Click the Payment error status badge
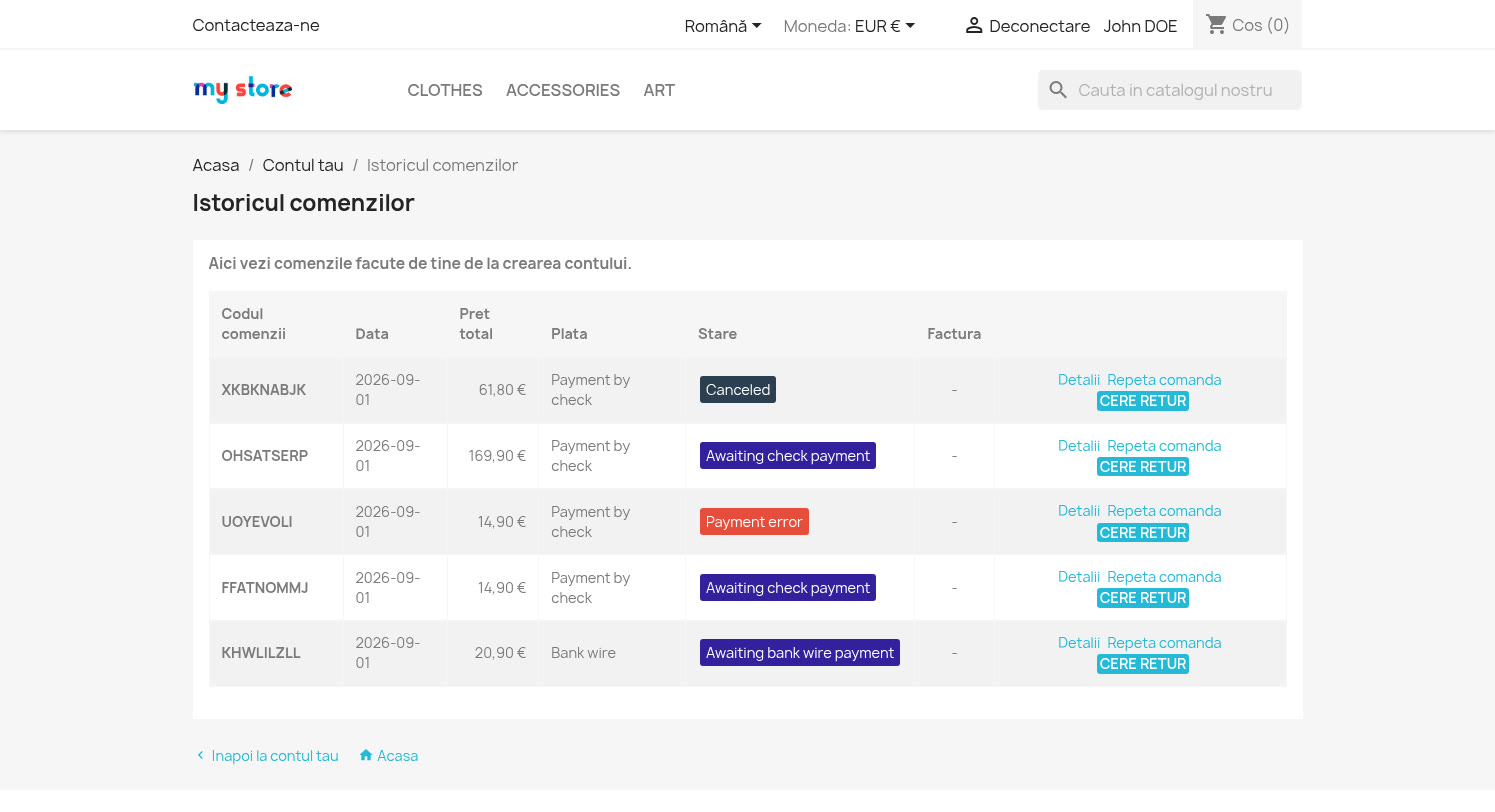The image size is (1495, 812). [x=754, y=522]
